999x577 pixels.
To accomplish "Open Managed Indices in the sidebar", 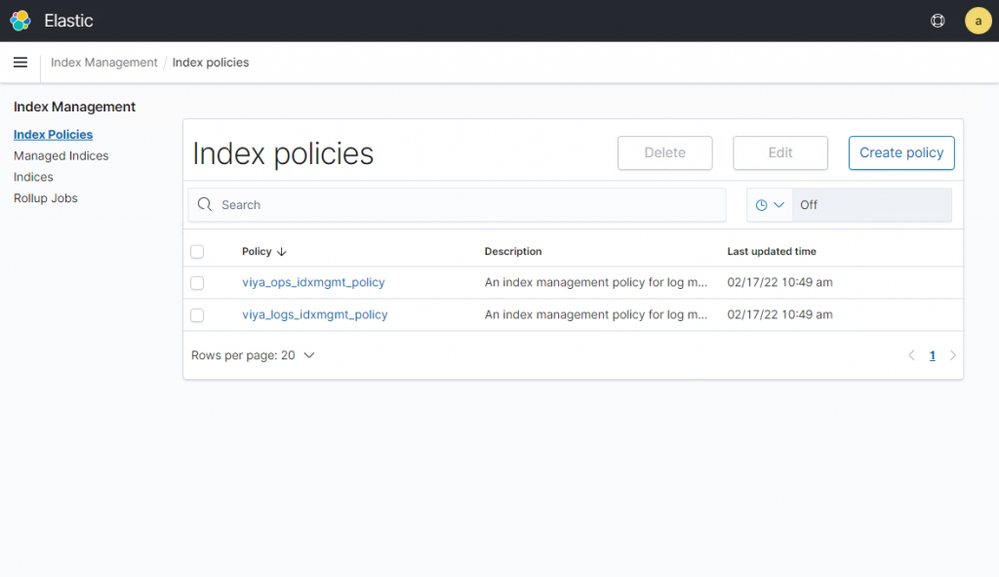I will click(x=61, y=156).
